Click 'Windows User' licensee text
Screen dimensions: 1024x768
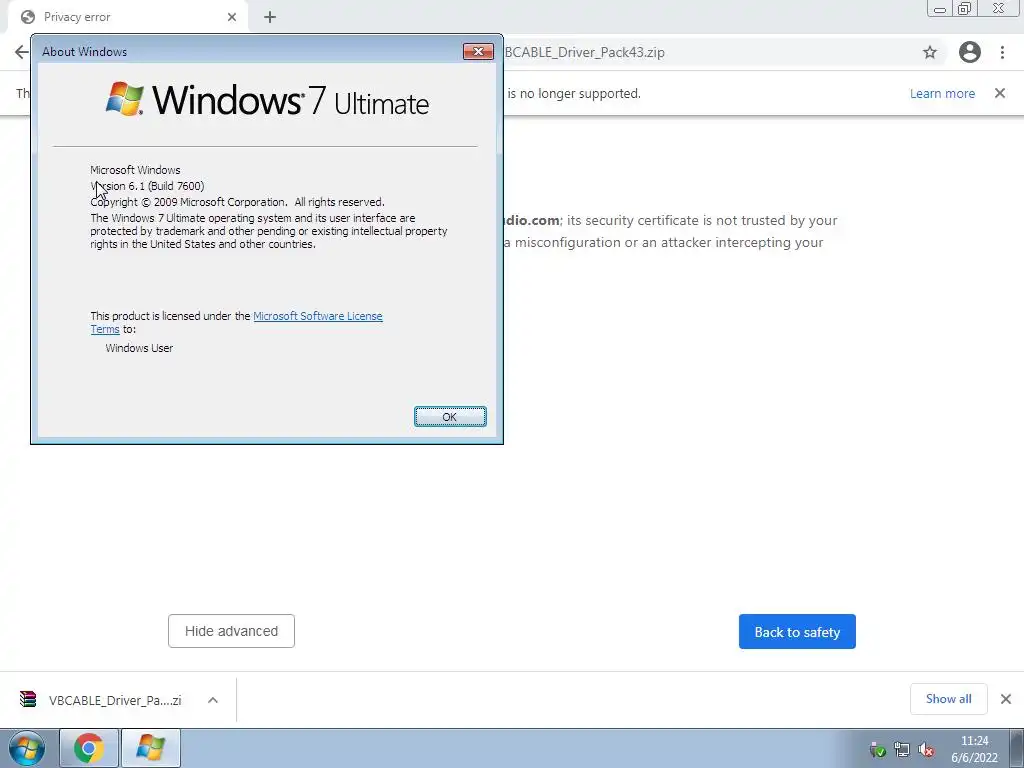coord(139,348)
